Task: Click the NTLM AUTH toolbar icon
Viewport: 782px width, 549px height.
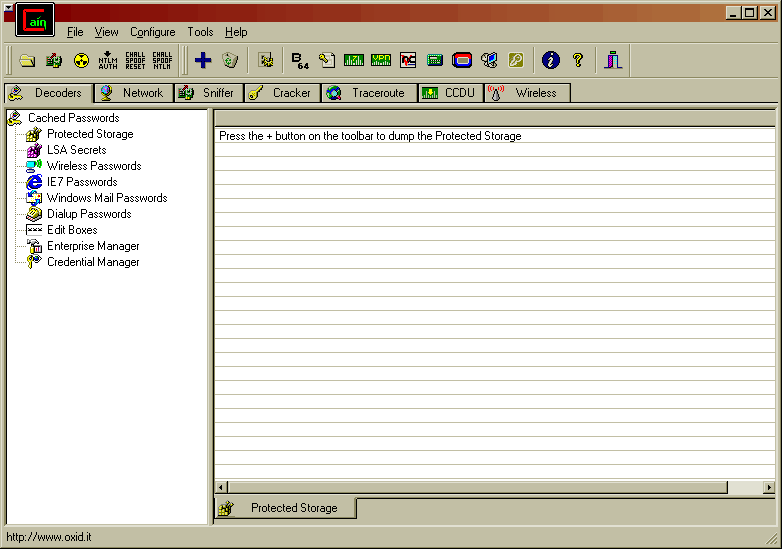Action: click(x=108, y=61)
